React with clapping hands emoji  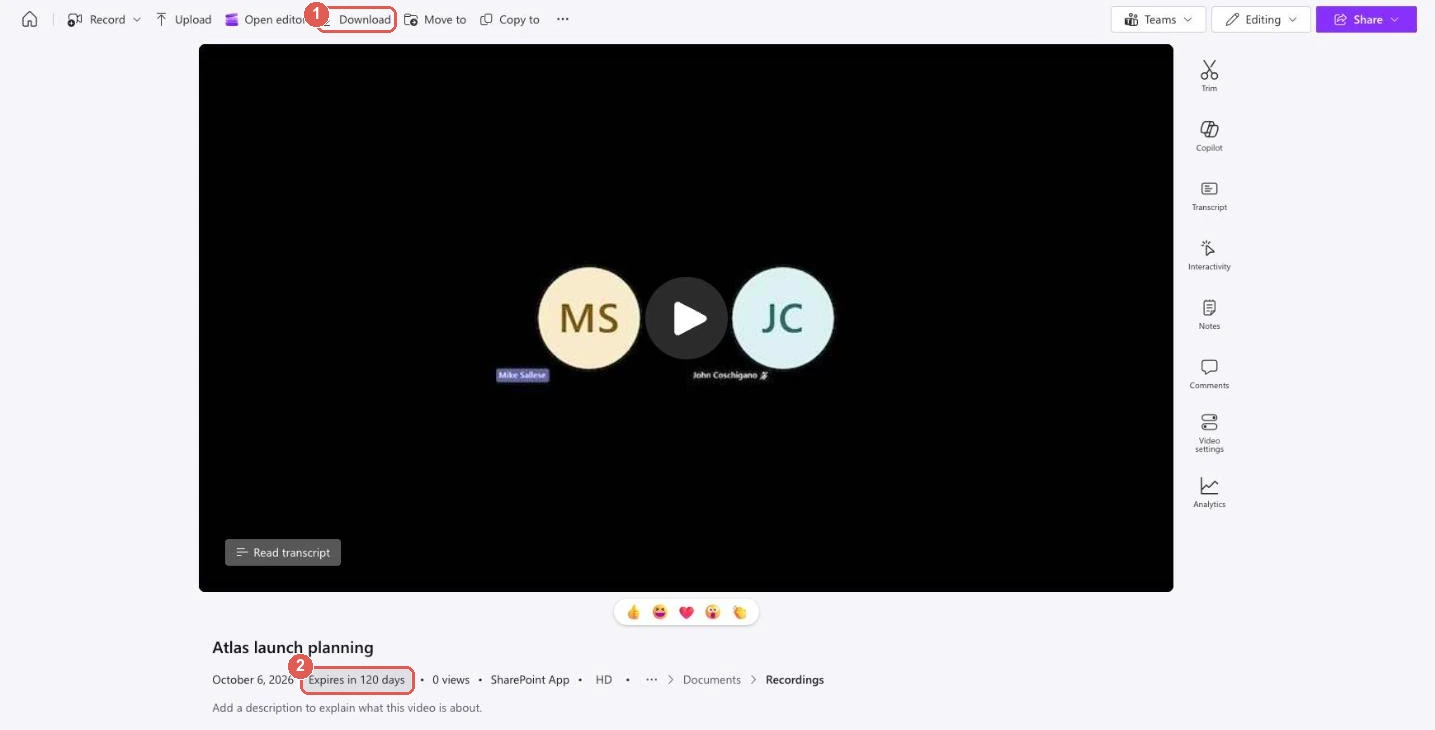pyautogui.click(x=739, y=612)
